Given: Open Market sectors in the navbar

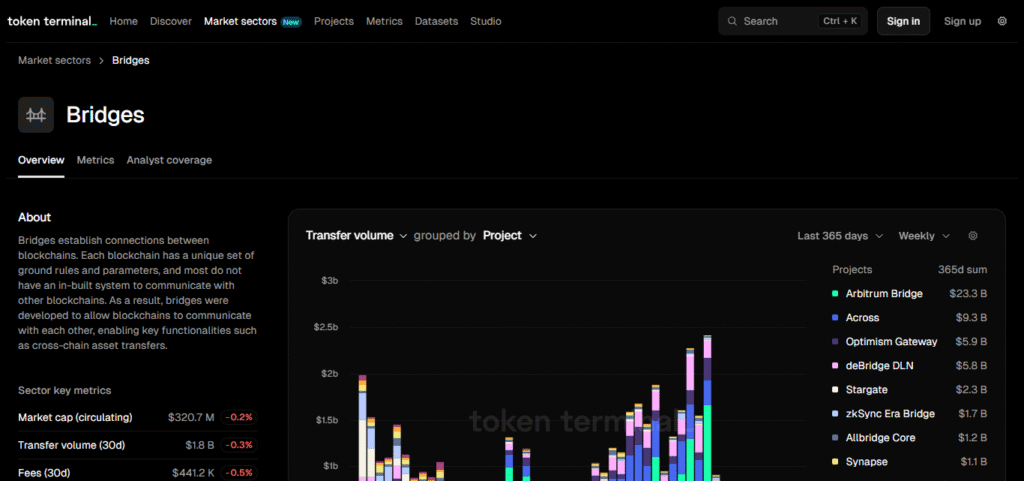Looking at the screenshot, I should click(240, 21).
